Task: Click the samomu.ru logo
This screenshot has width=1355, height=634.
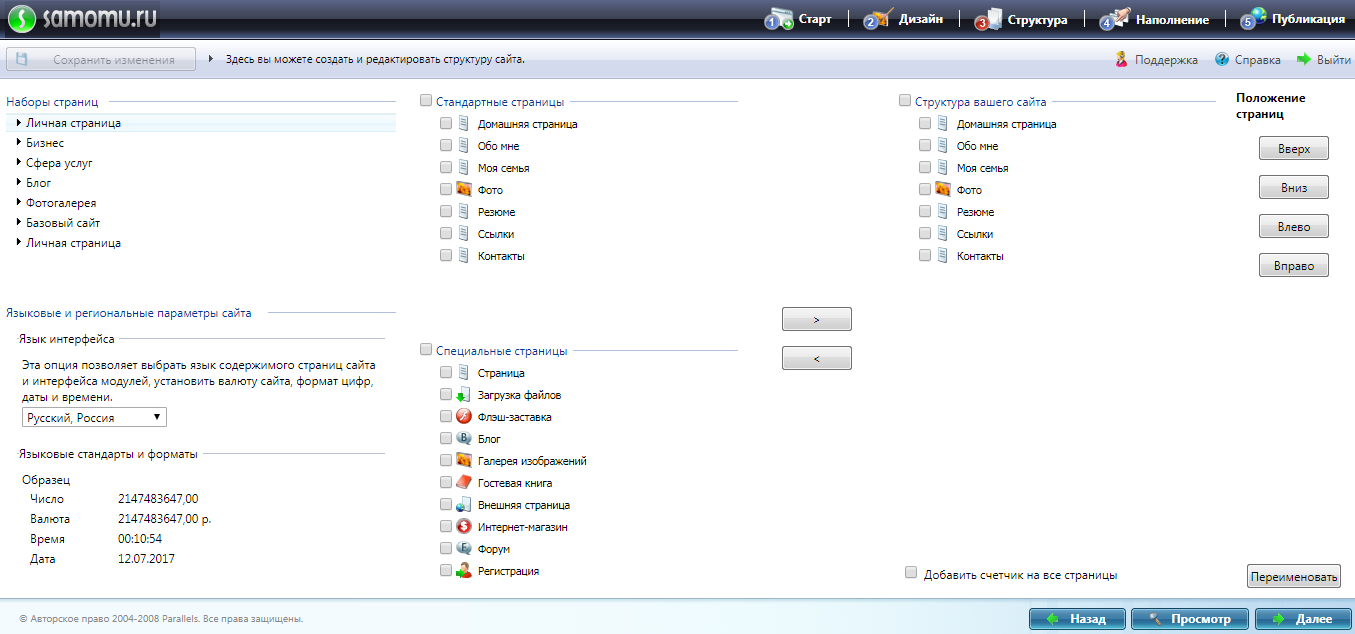Action: (82, 18)
